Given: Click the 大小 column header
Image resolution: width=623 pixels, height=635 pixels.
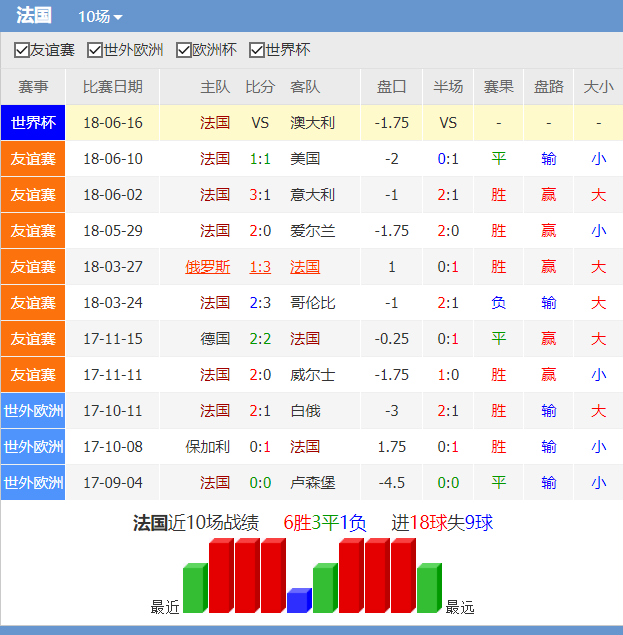Looking at the screenshot, I should pos(598,87).
